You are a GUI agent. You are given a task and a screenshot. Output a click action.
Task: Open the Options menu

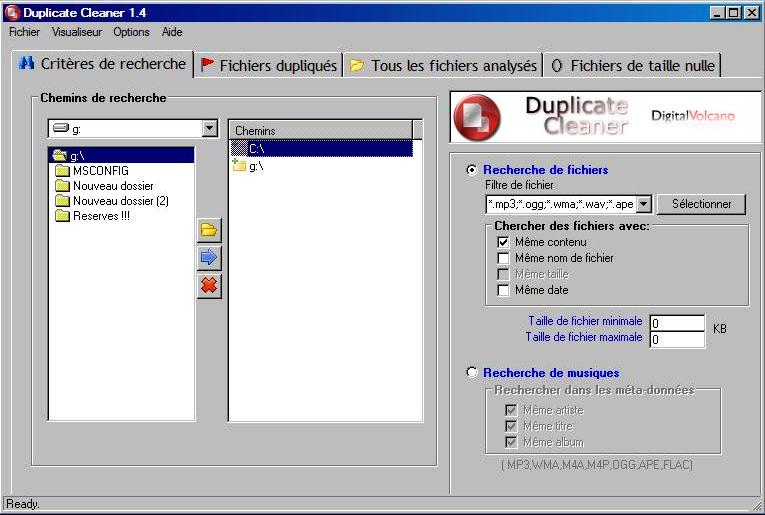[x=131, y=32]
